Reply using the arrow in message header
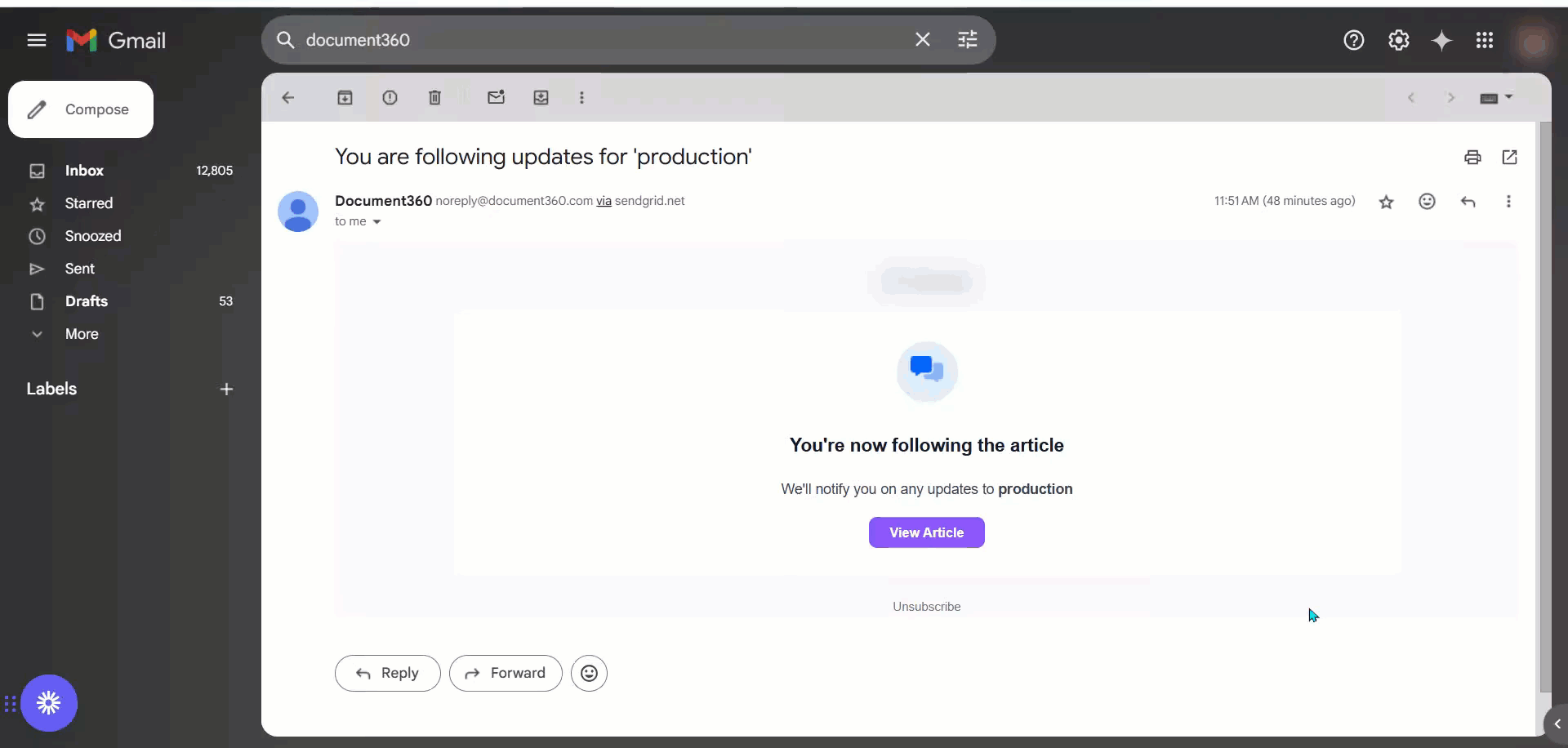This screenshot has height=748, width=1568. pos(1468,202)
